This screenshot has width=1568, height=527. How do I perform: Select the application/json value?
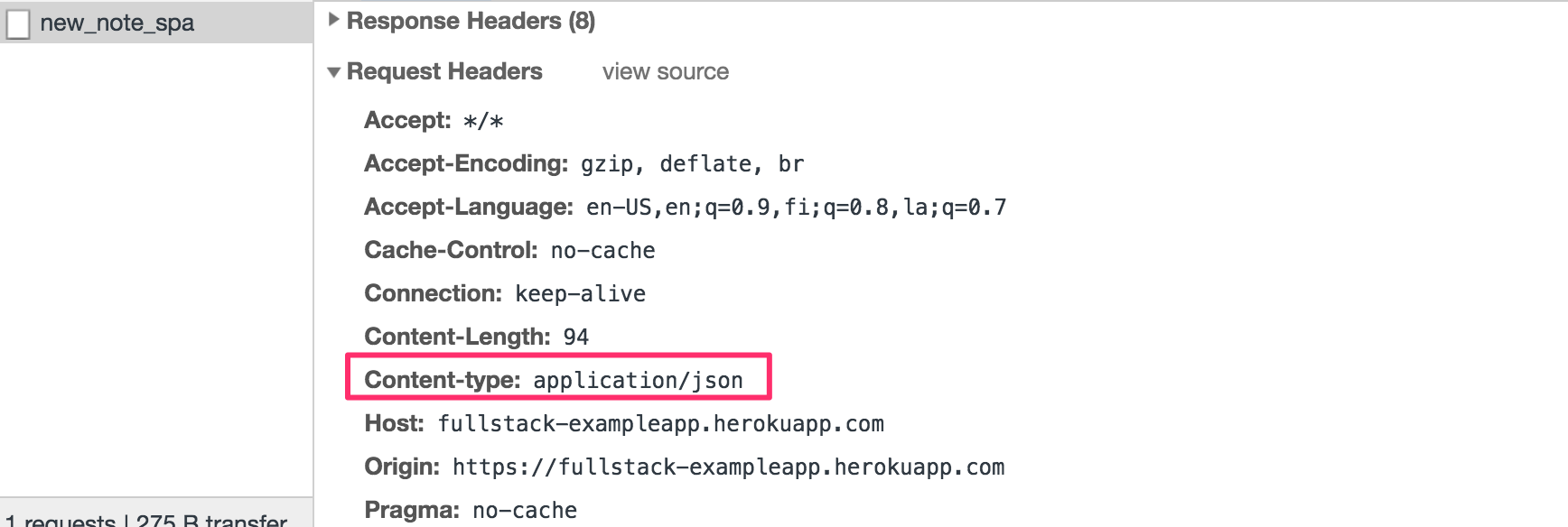(638, 381)
